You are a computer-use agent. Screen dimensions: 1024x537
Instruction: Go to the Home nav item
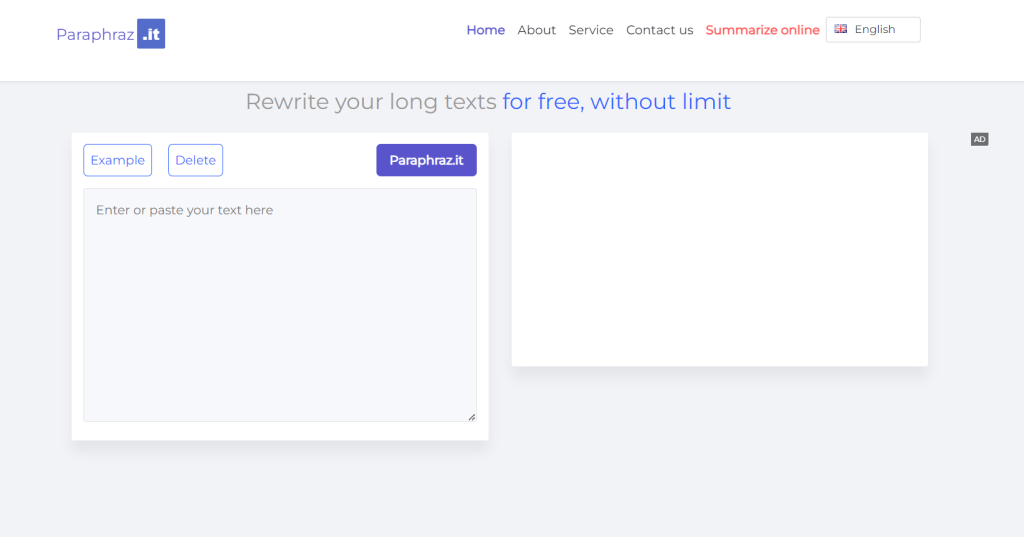pyautogui.click(x=485, y=30)
